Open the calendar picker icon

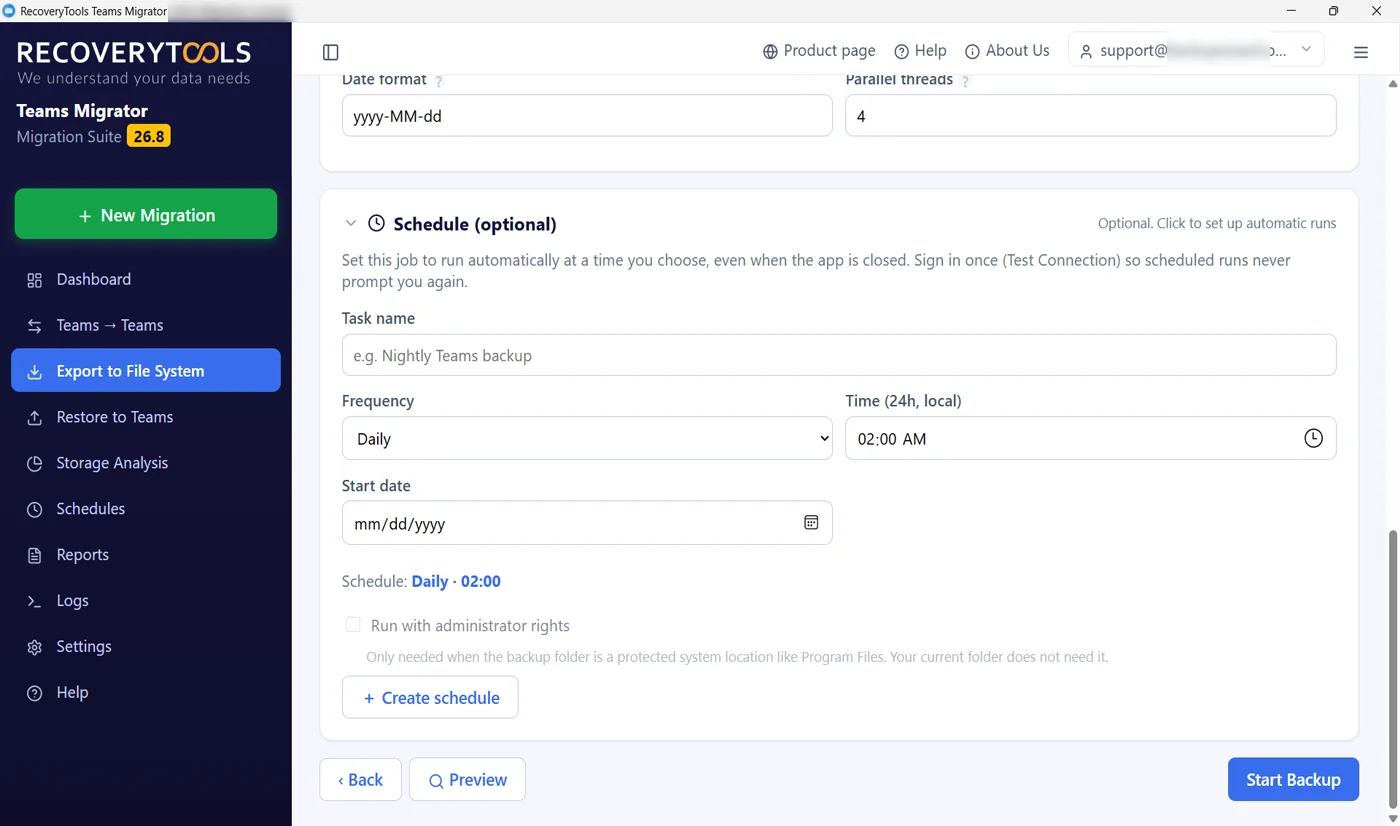tap(811, 523)
